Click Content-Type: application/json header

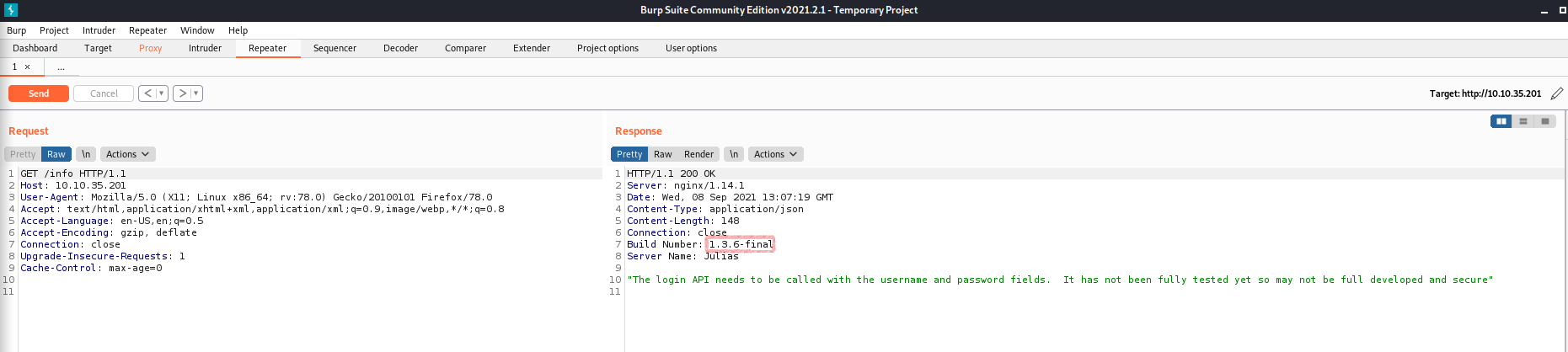click(715, 209)
